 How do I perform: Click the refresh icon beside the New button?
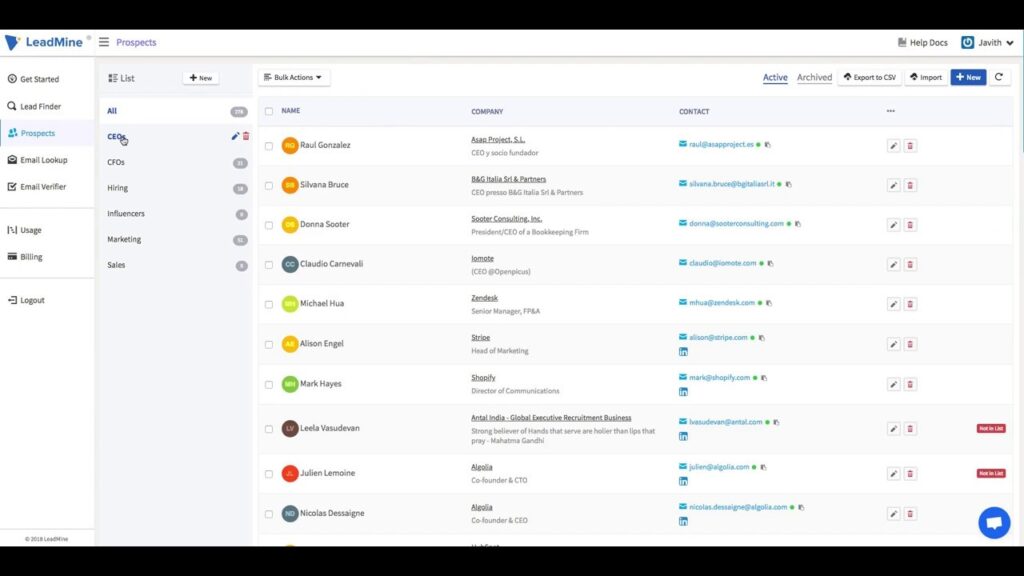point(998,77)
